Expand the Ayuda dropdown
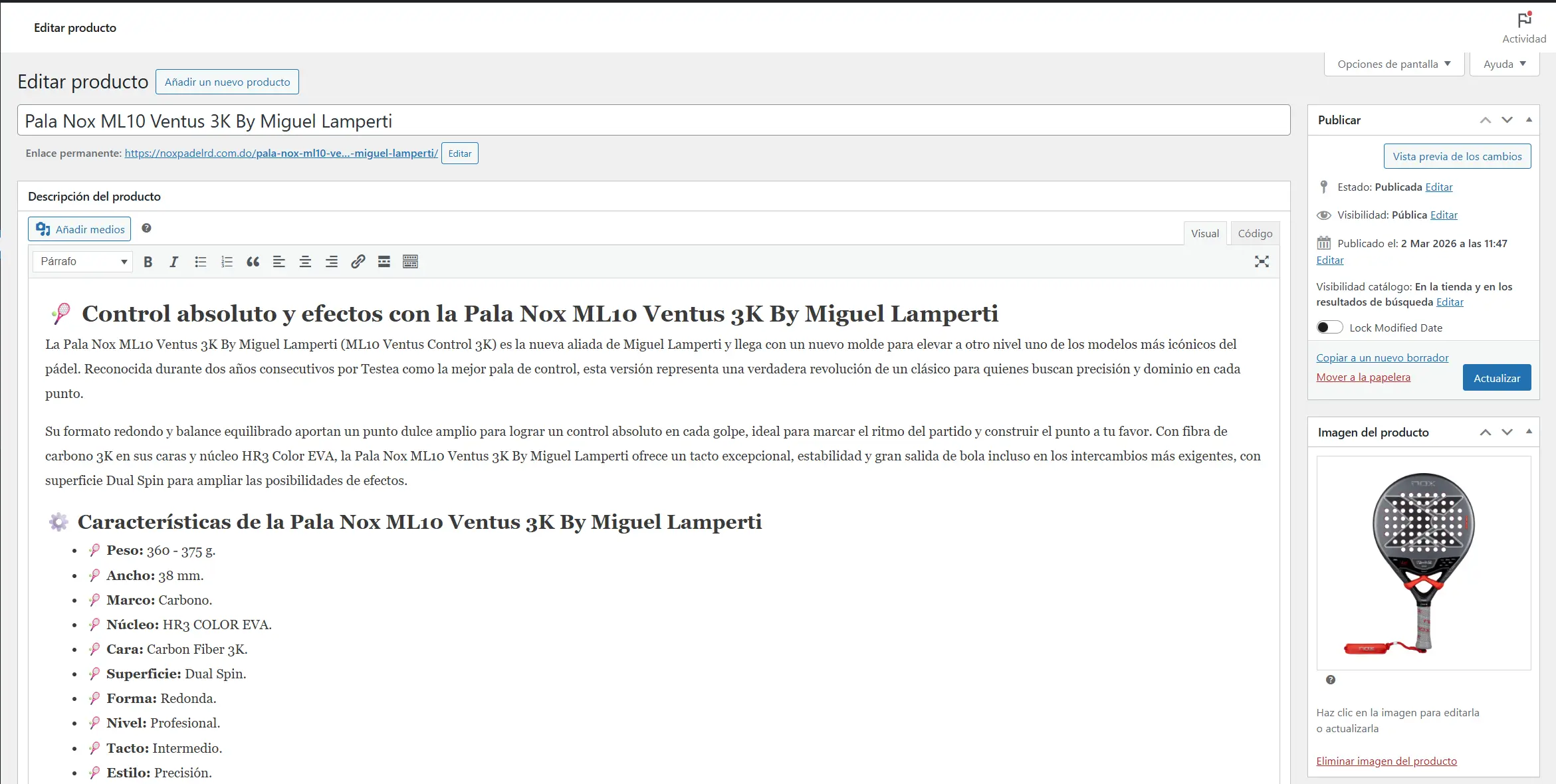Viewport: 1556px width, 784px height. (1504, 64)
